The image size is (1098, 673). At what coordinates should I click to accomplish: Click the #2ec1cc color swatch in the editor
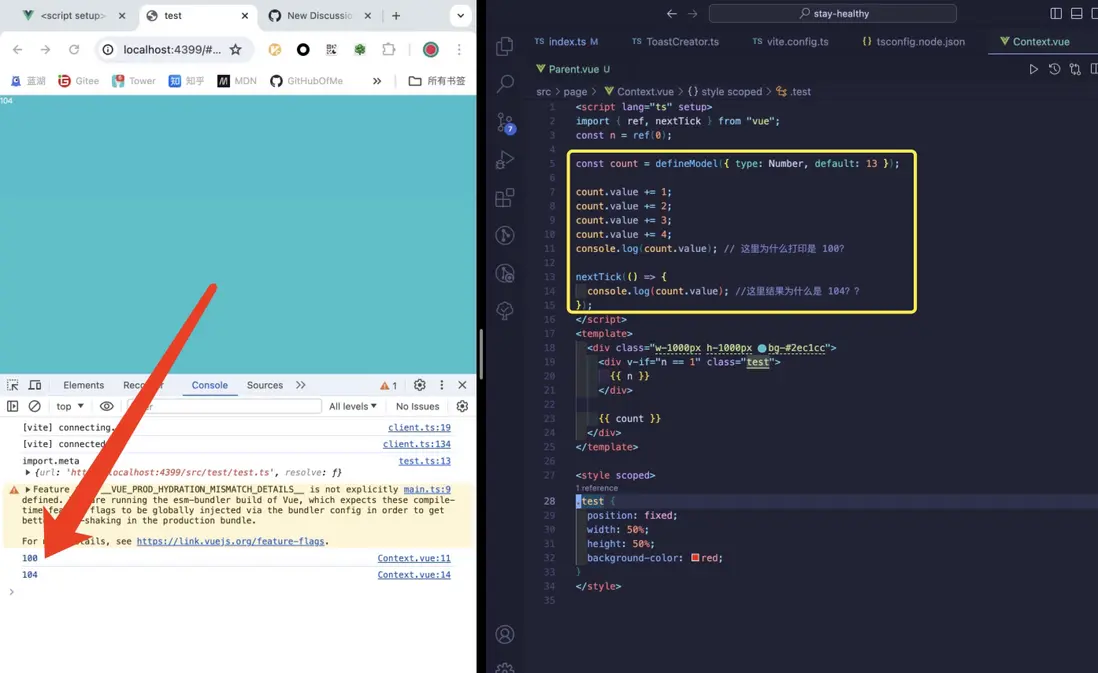762,348
